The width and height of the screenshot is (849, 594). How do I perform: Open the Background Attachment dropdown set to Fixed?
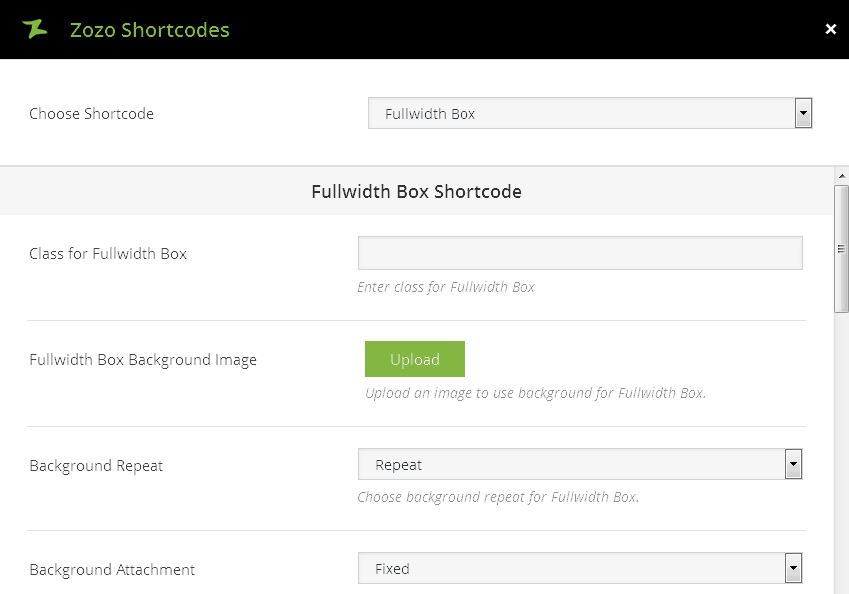tap(580, 569)
